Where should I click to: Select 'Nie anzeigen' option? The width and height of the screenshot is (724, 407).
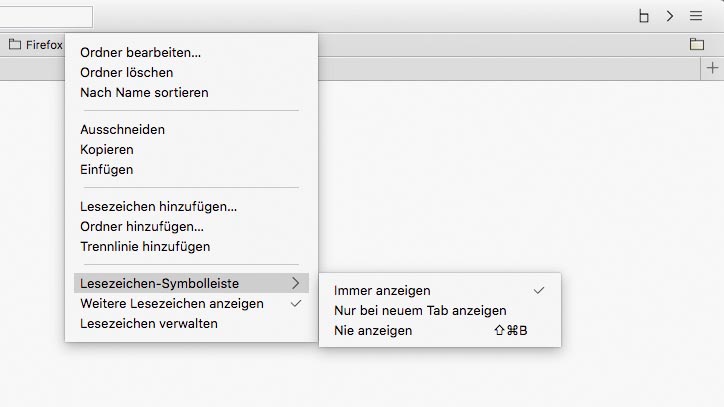(x=373, y=331)
